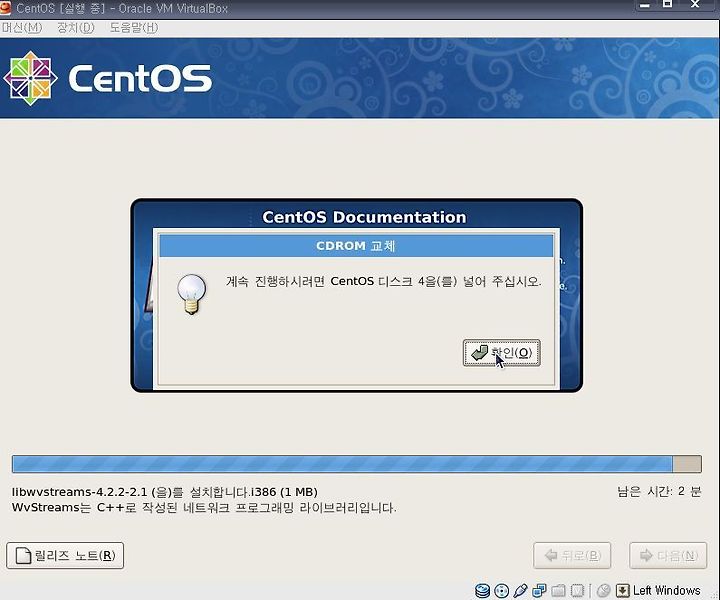720x600 pixels.
Task: Open the 머신(M) menu
Action: pyautogui.click(x=21, y=28)
